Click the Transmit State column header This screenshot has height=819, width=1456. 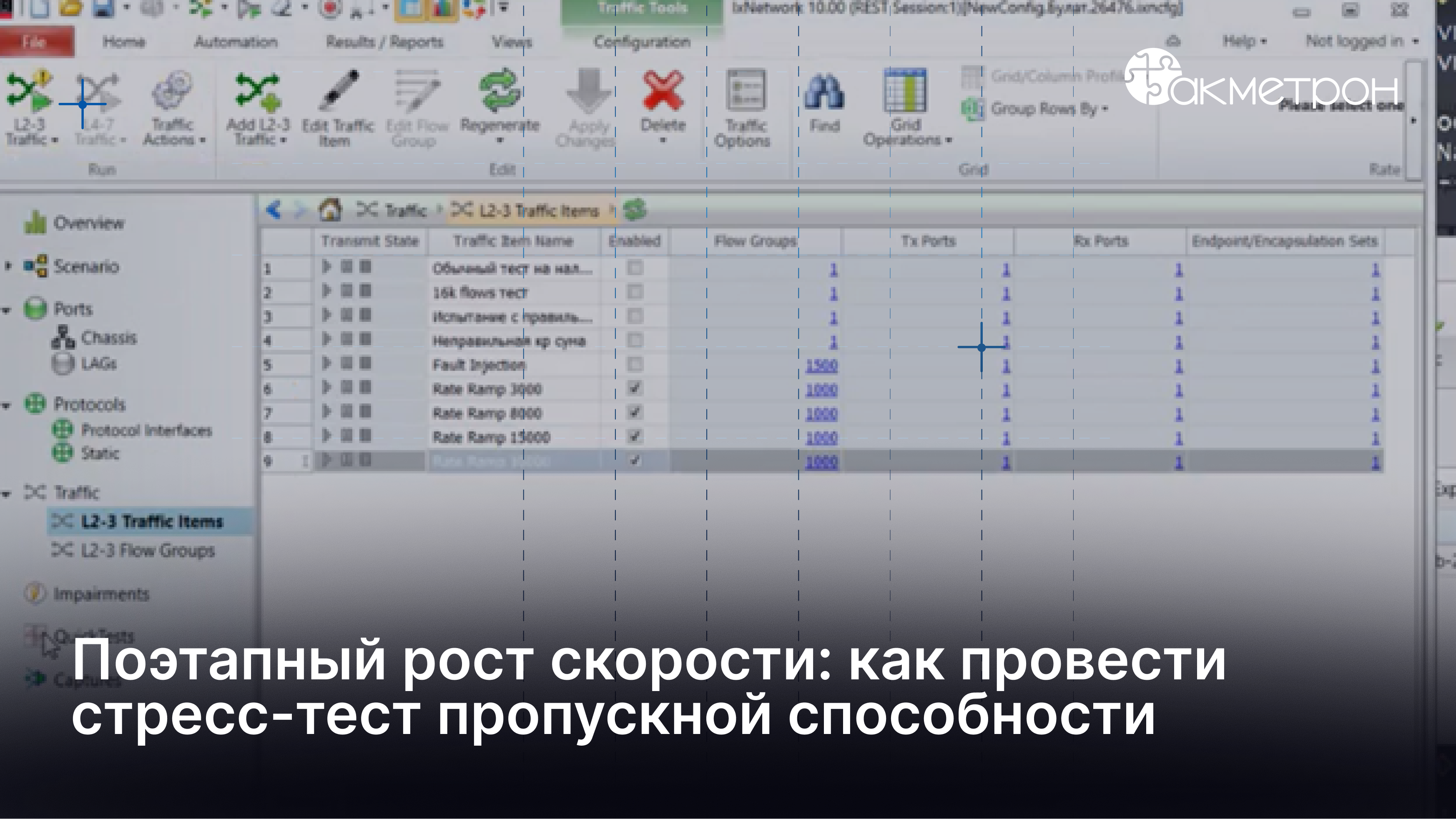pyautogui.click(x=370, y=241)
